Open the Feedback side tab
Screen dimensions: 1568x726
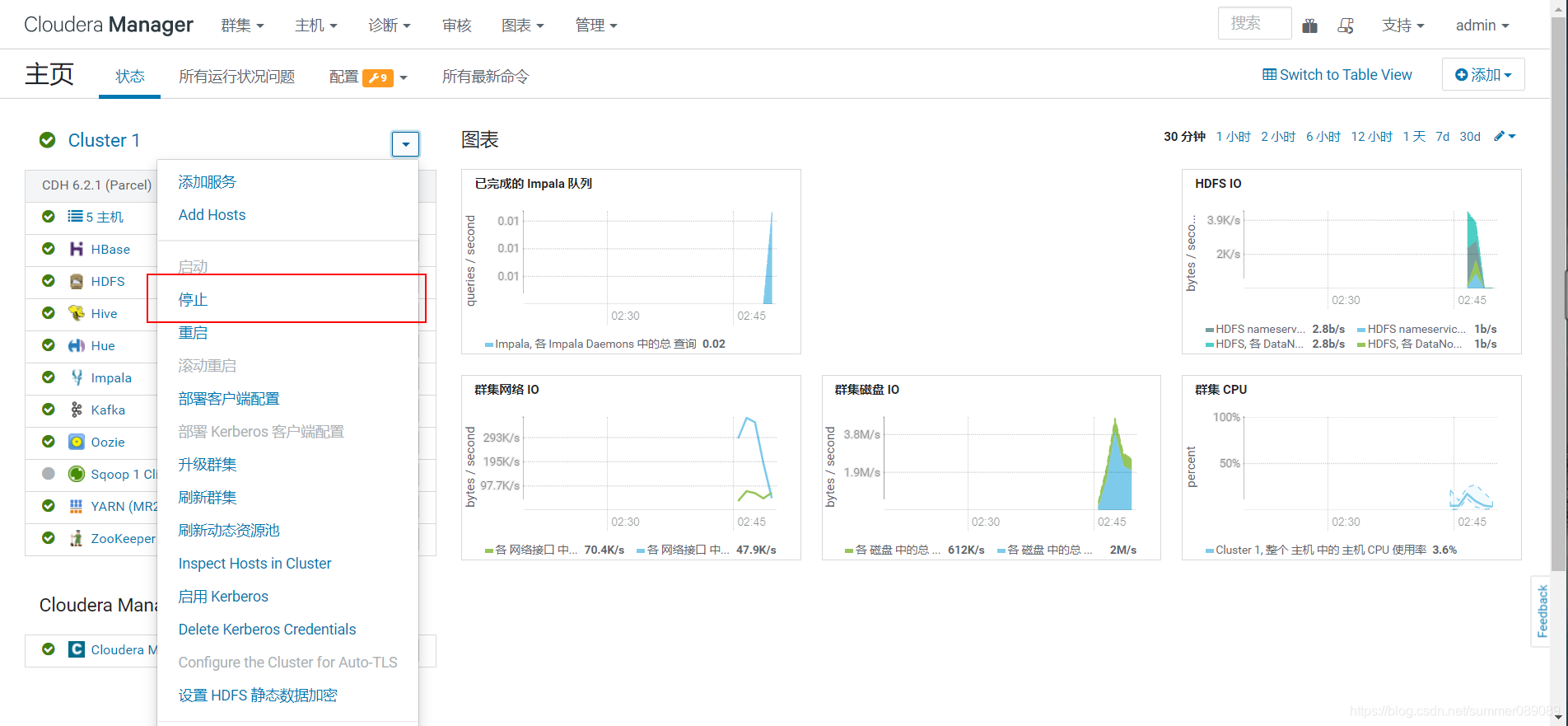point(1542,611)
